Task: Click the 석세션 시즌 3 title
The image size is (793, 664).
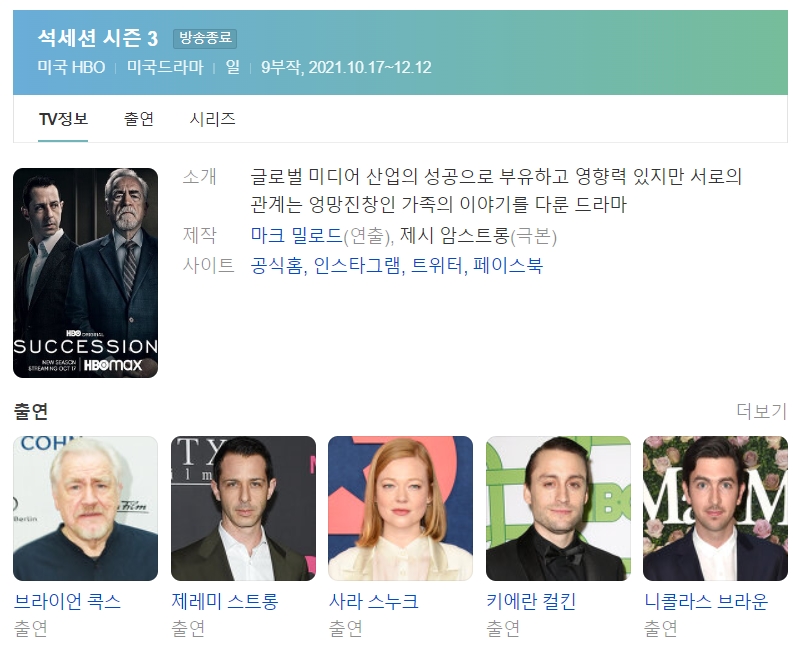Action: pyautogui.click(x=98, y=38)
